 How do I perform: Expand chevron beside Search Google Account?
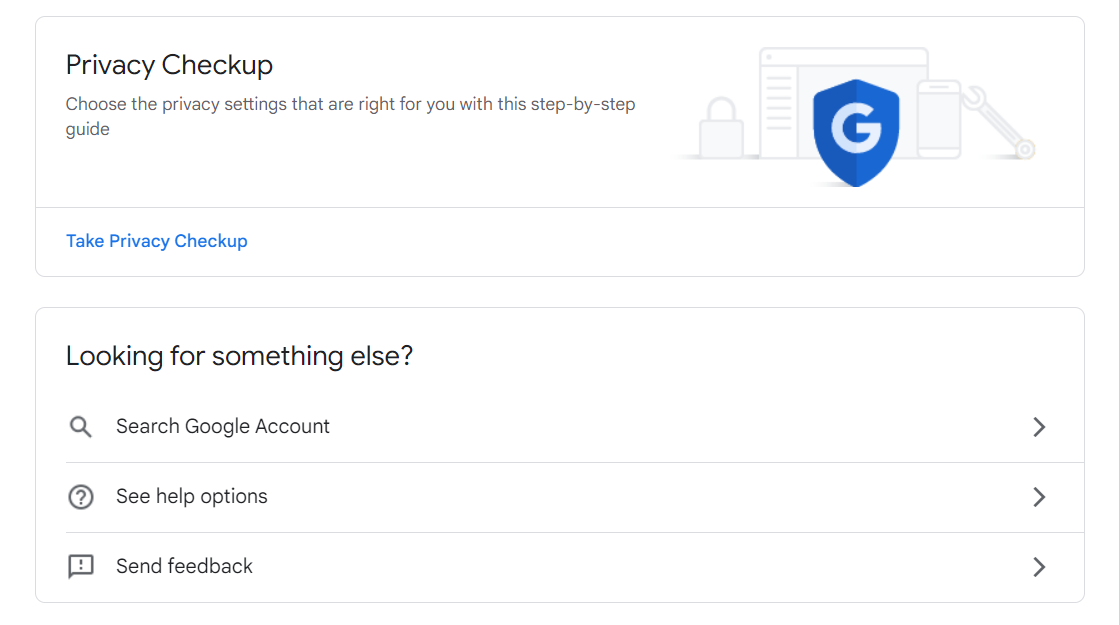[1039, 427]
